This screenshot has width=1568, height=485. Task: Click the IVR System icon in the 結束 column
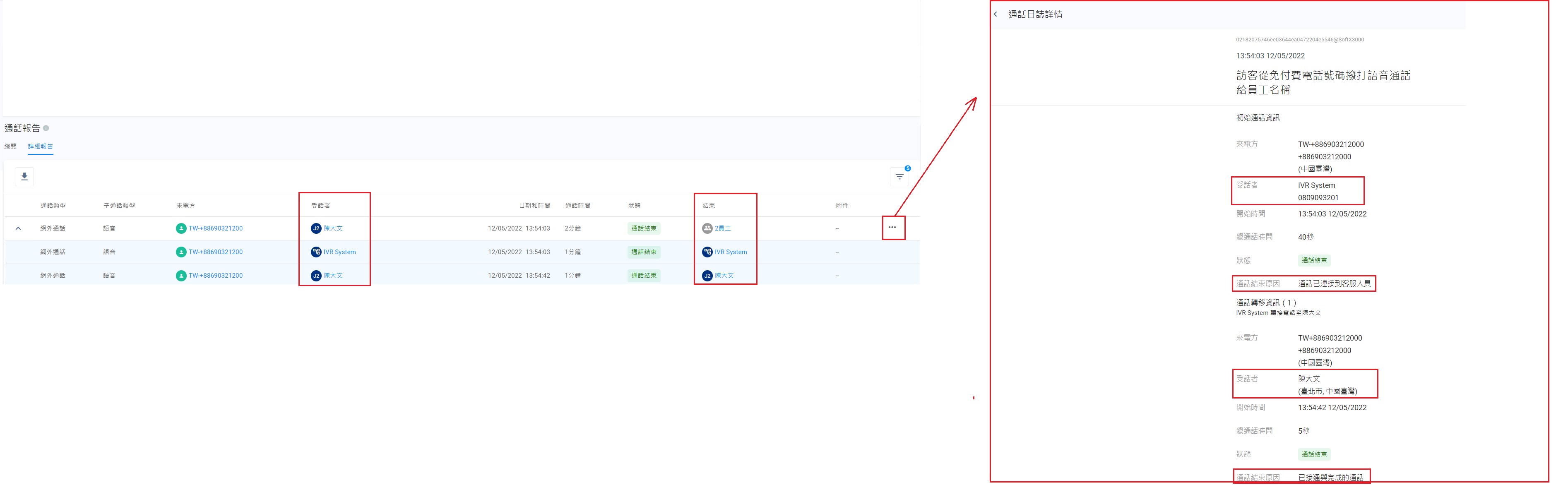click(x=707, y=252)
